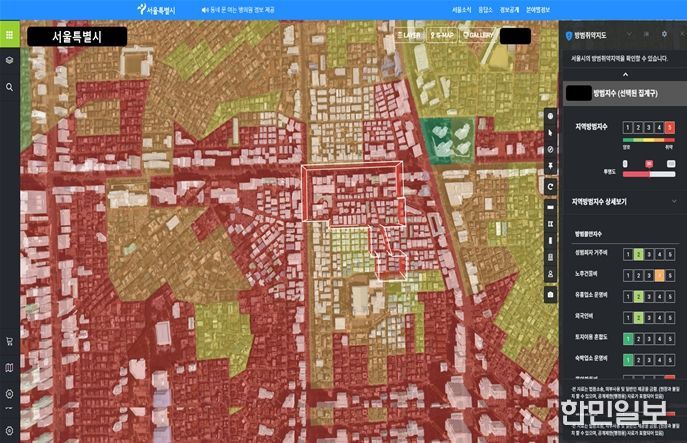
Task: Open the green grid apps menu
Action: coord(9,35)
